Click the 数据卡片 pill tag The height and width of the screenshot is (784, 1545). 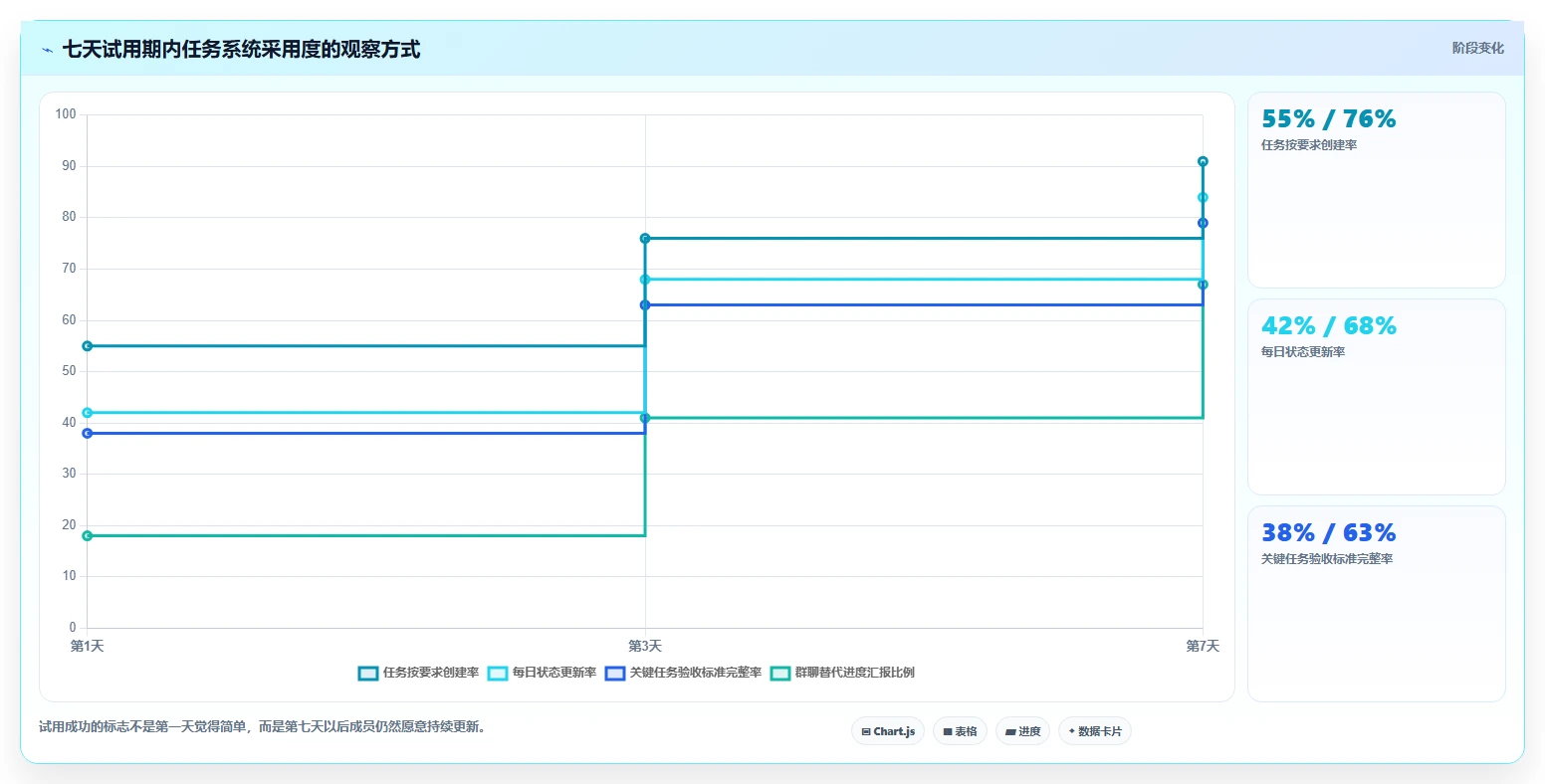(x=1094, y=731)
